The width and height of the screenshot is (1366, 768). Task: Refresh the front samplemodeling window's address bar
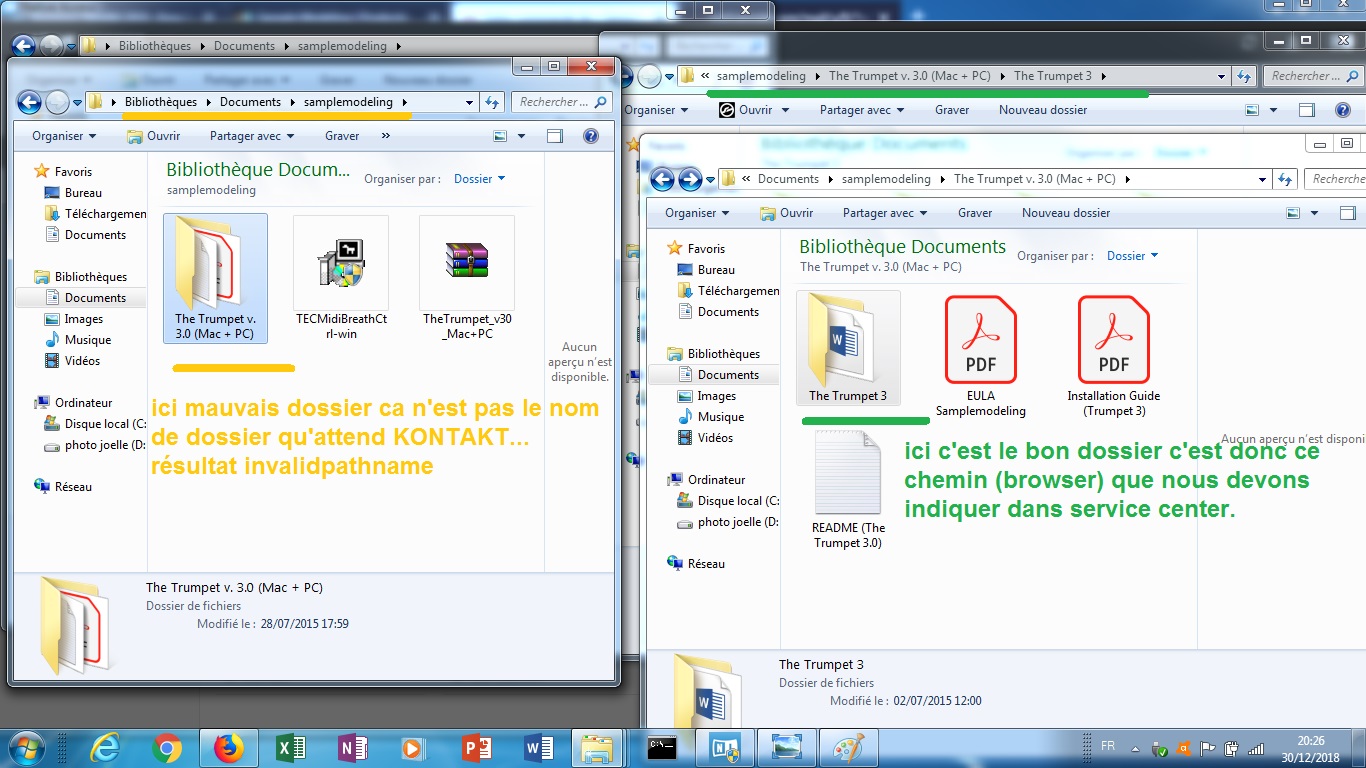coord(492,102)
